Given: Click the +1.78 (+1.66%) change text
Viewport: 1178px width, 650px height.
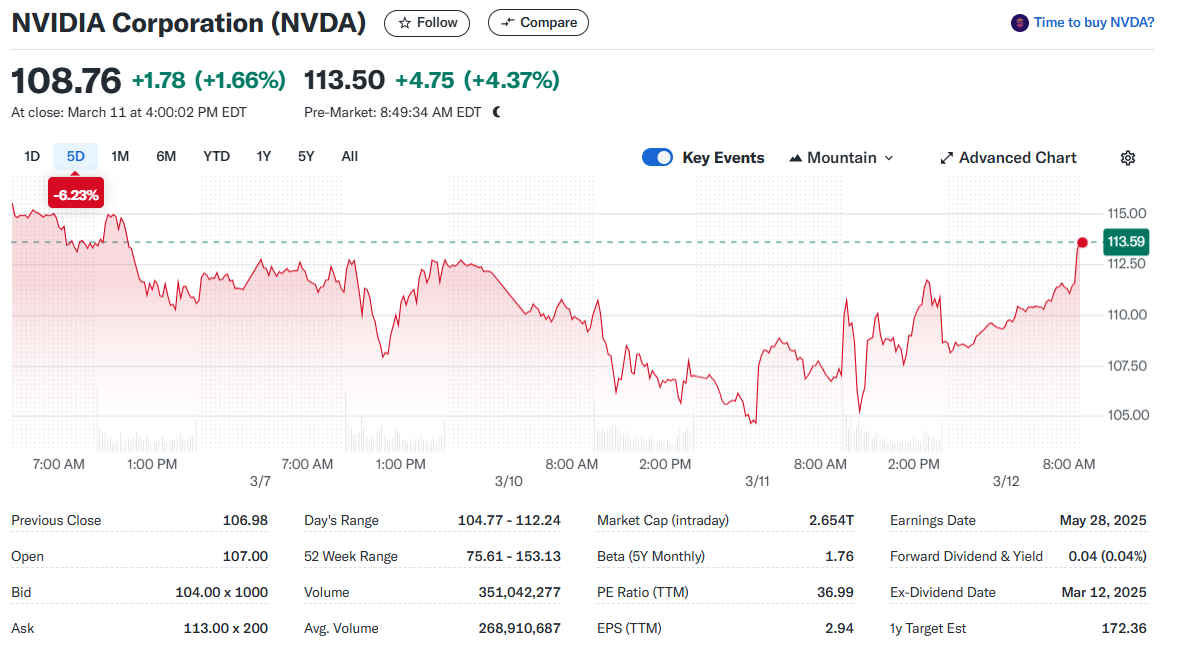Looking at the screenshot, I should tap(209, 80).
